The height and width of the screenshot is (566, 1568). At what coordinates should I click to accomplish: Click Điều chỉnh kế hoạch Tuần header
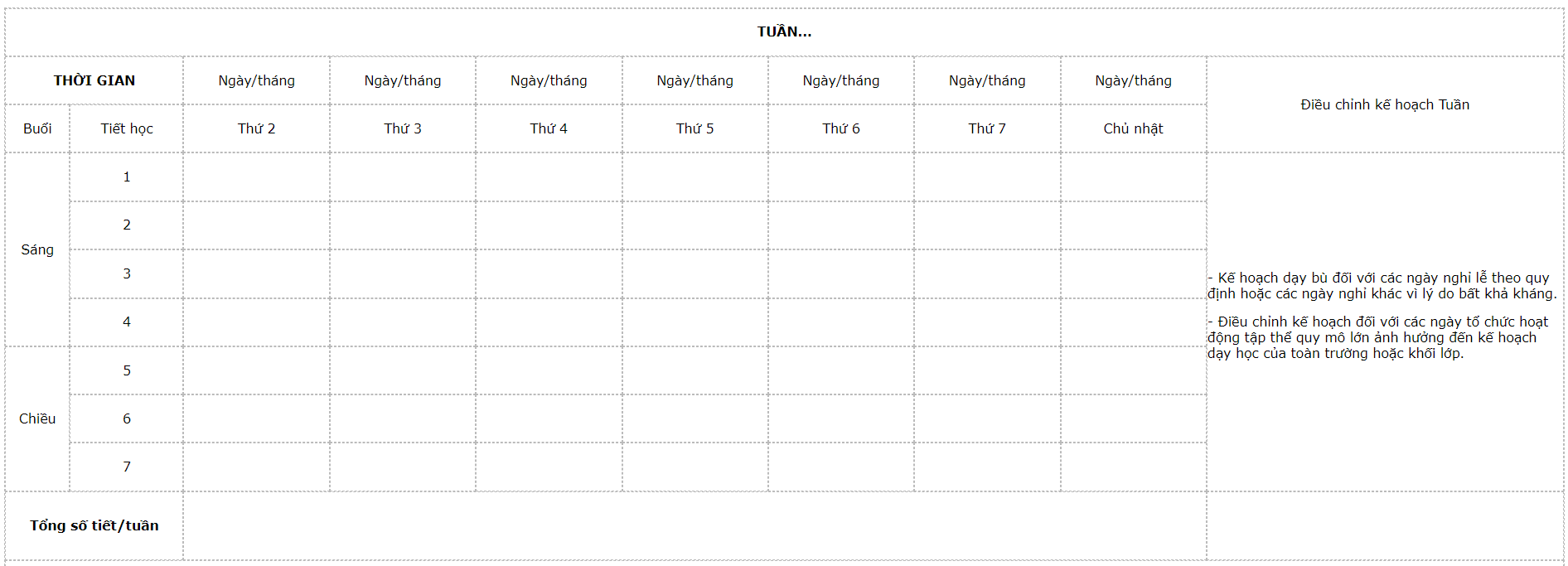click(x=1385, y=104)
